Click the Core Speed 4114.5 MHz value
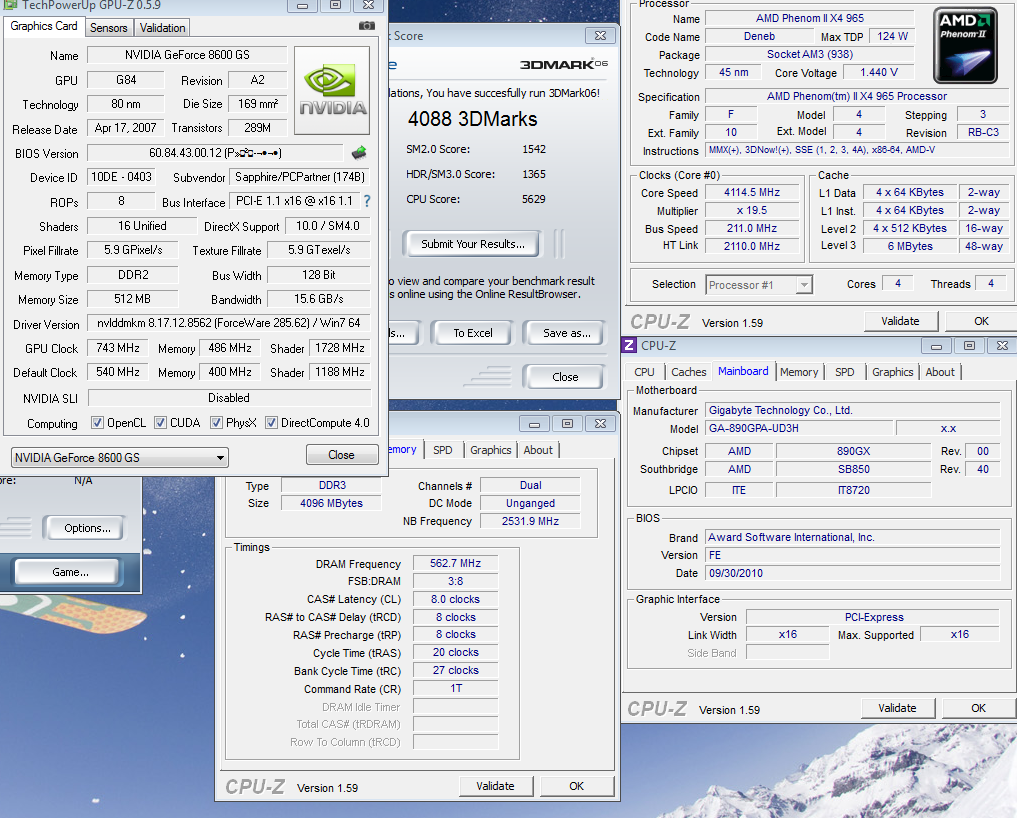Viewport: 1017px width, 818px height. click(752, 193)
